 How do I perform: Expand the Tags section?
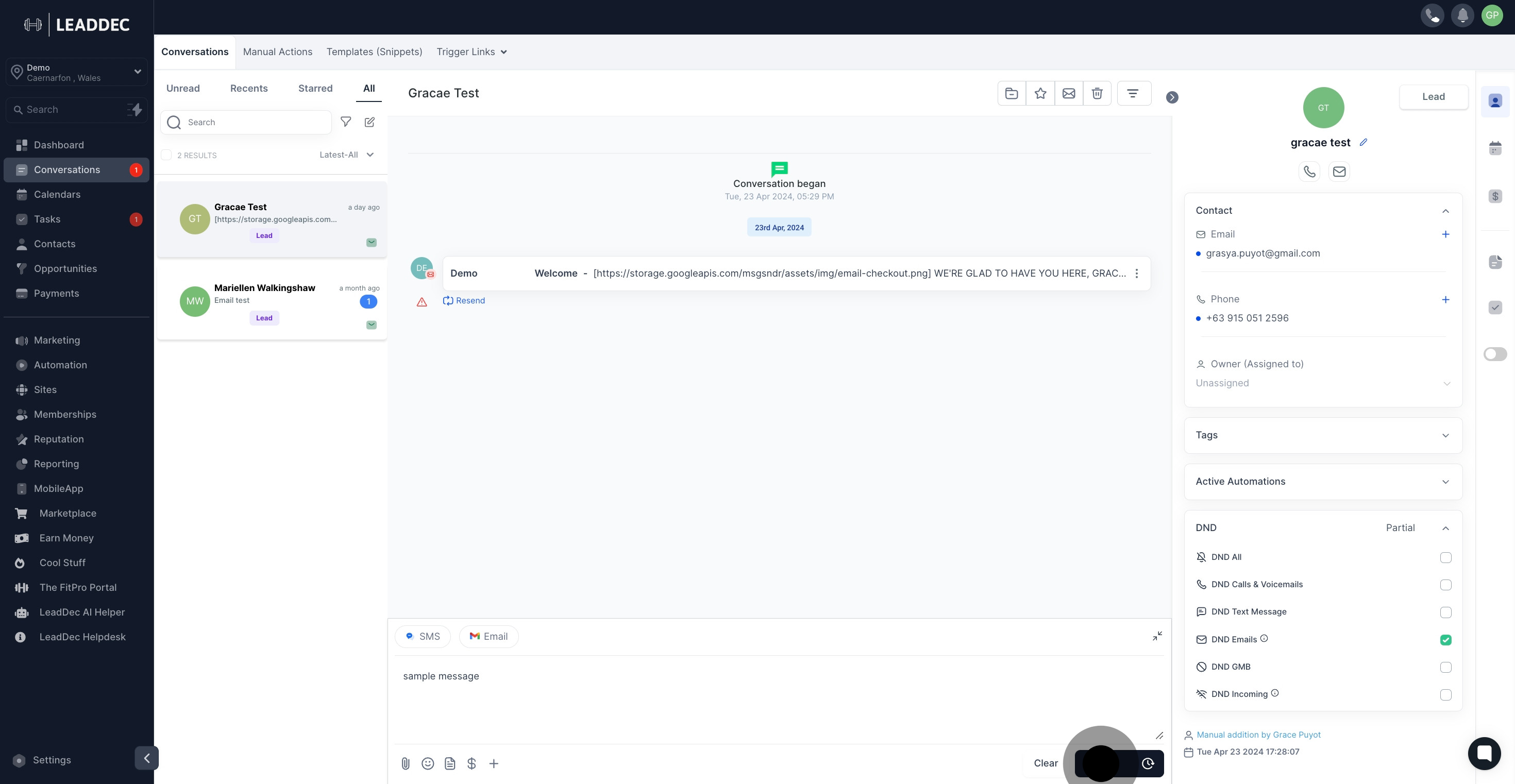click(x=1323, y=435)
